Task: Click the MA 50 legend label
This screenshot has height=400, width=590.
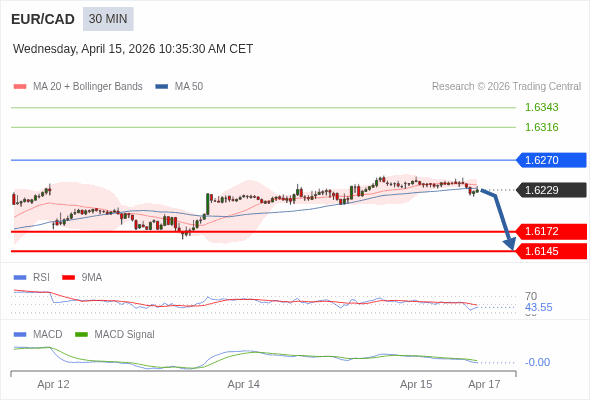Action: point(189,87)
